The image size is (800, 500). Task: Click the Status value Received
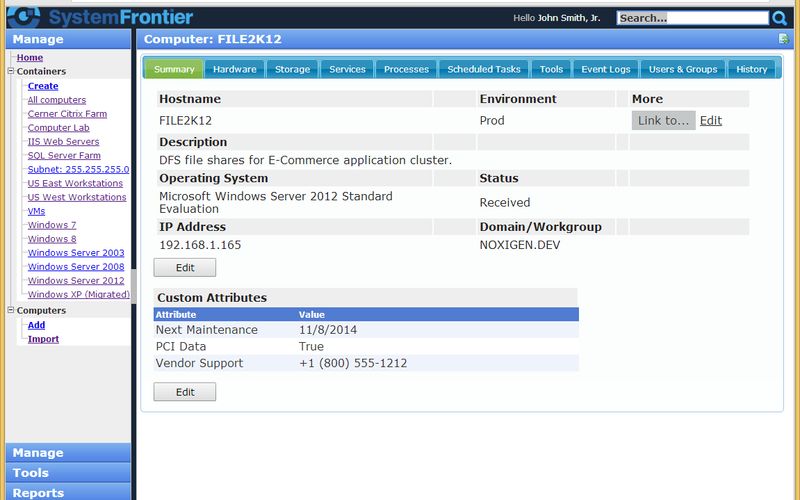[505, 203]
